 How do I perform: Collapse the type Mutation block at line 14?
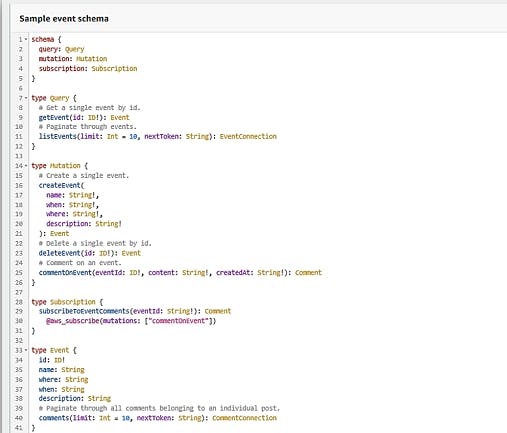tap(26, 166)
